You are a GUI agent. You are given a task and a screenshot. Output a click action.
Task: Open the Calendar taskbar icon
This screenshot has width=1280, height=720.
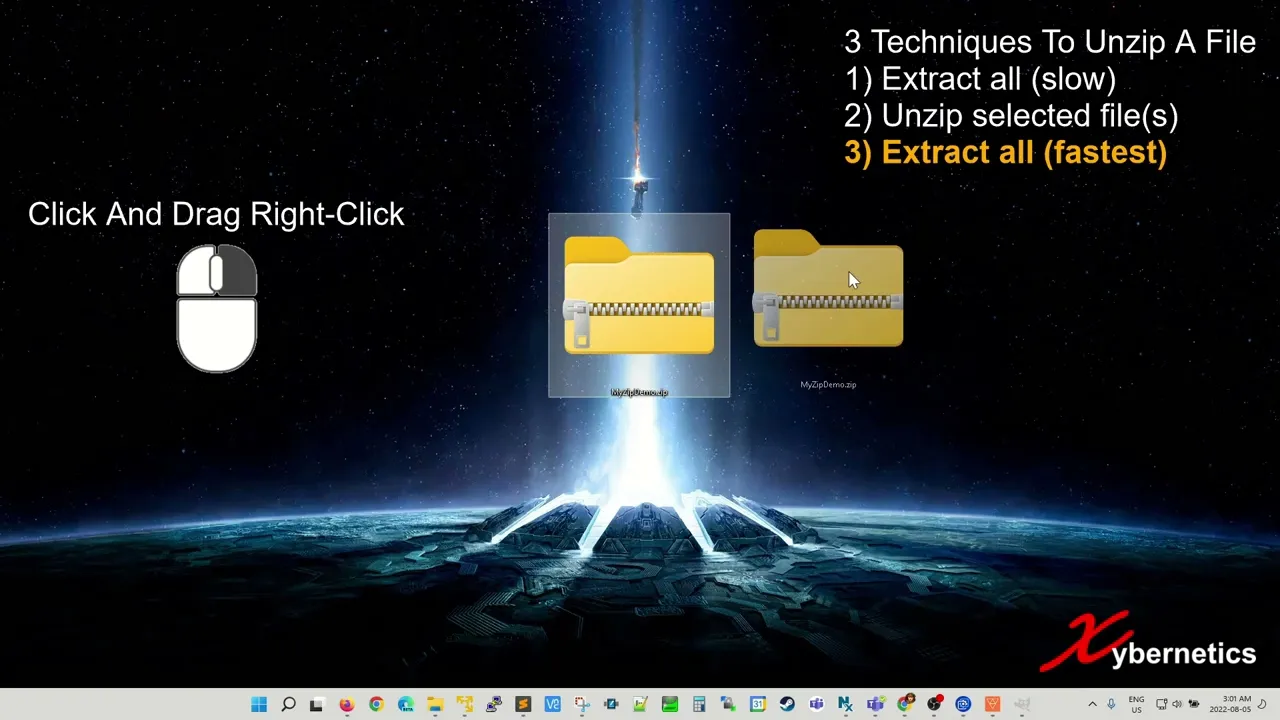pyautogui.click(x=757, y=704)
